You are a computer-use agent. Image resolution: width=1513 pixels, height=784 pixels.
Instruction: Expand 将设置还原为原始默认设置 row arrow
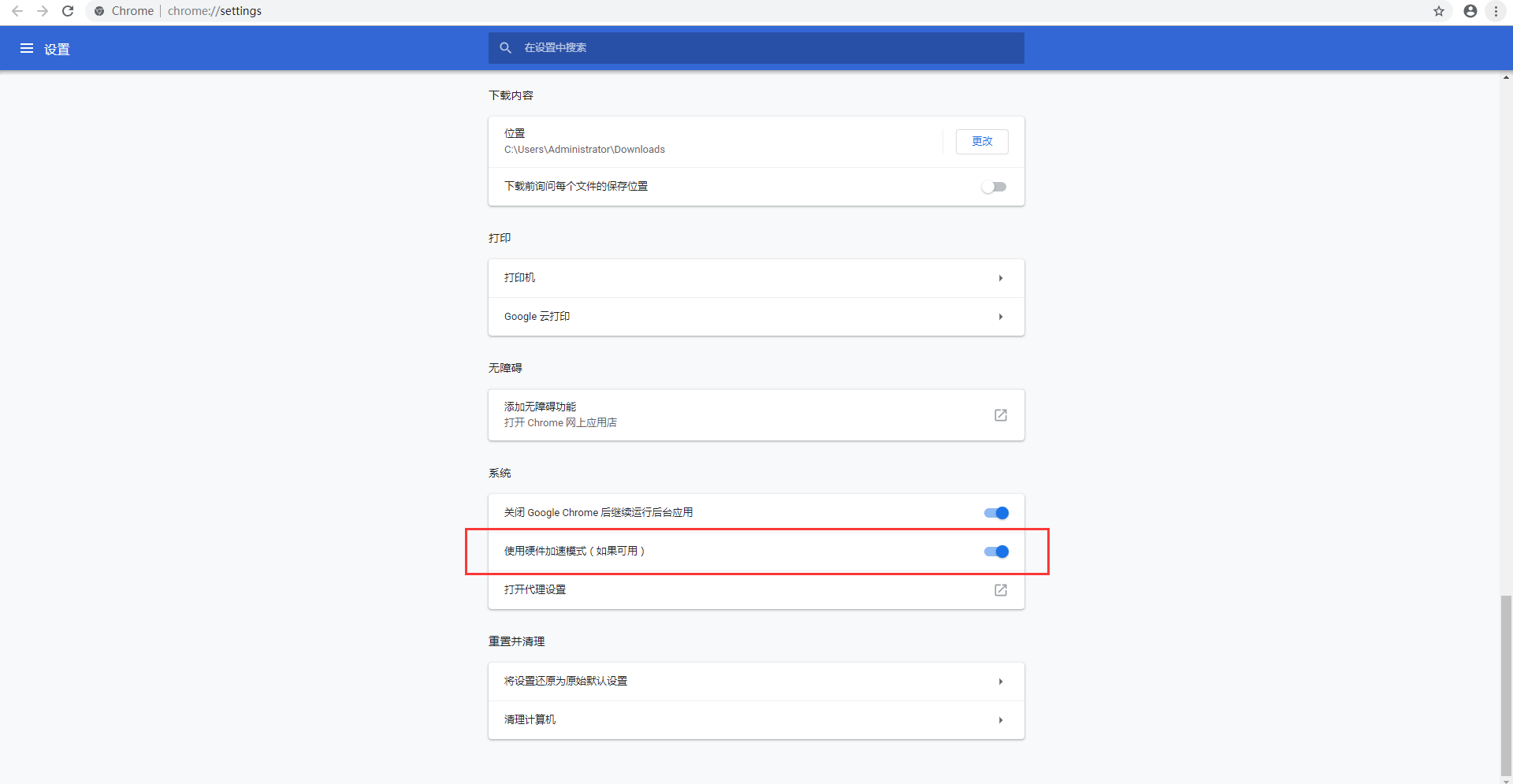(1000, 682)
